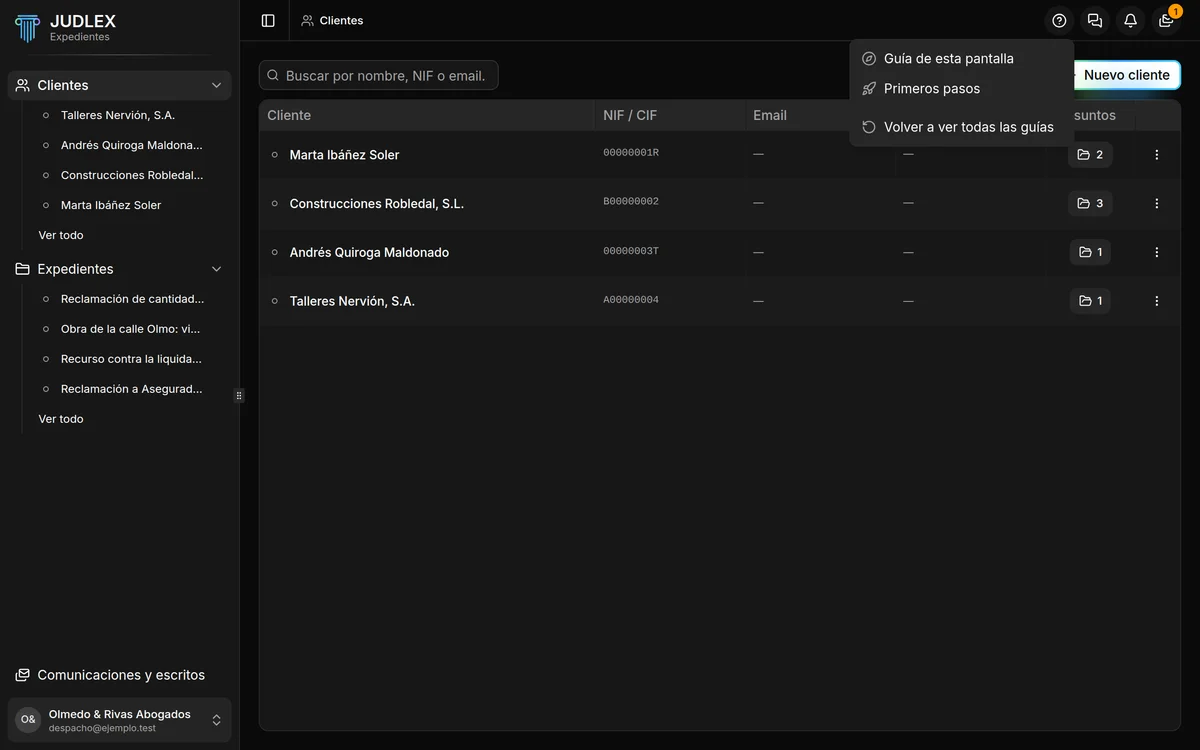Image resolution: width=1200 pixels, height=750 pixels.
Task: Open the help question mark icon
Action: [x=1059, y=20]
